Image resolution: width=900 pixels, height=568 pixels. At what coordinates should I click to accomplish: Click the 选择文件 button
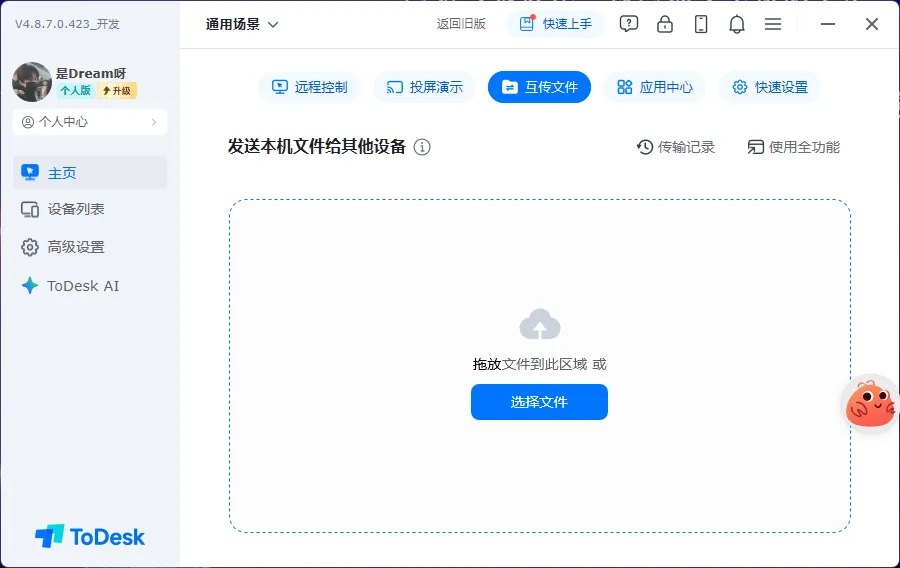pyautogui.click(x=540, y=402)
